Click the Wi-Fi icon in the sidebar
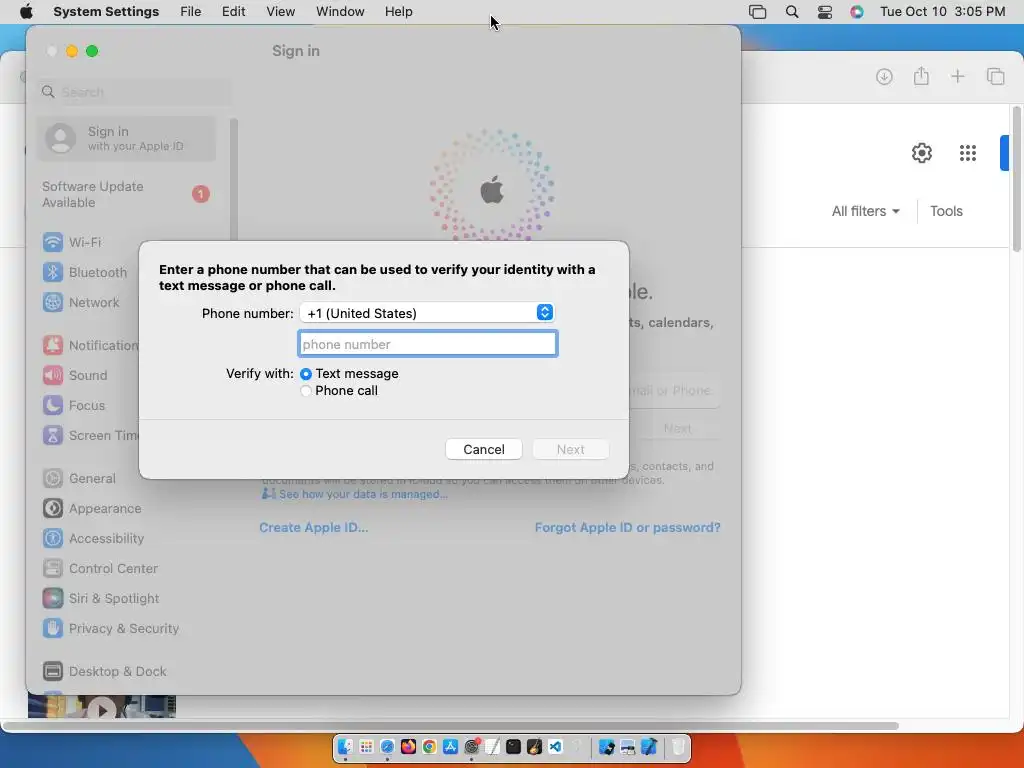This screenshot has height=768, width=1024. [53, 242]
